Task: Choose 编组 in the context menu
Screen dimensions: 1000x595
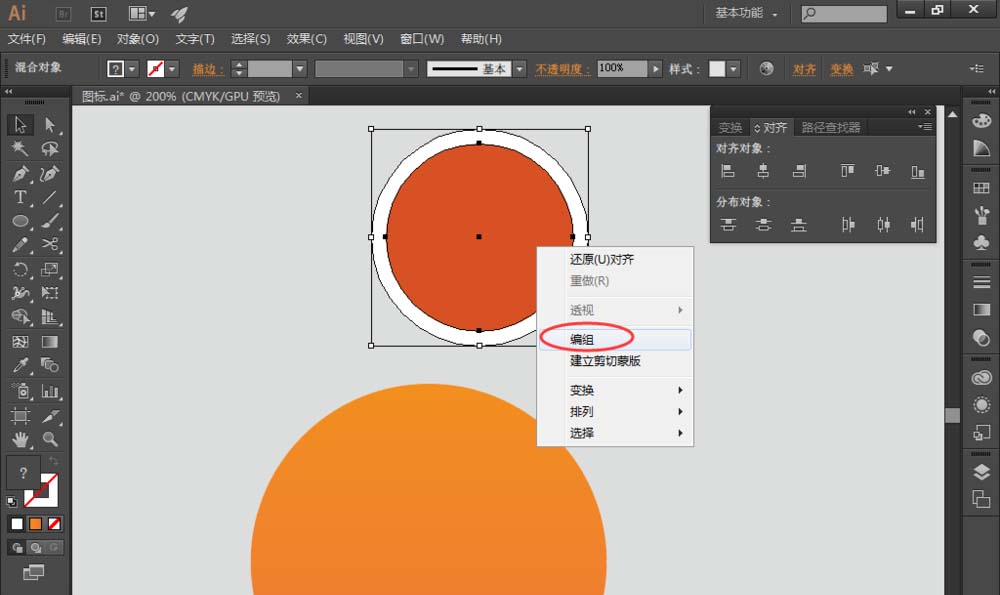Action: tap(615, 339)
